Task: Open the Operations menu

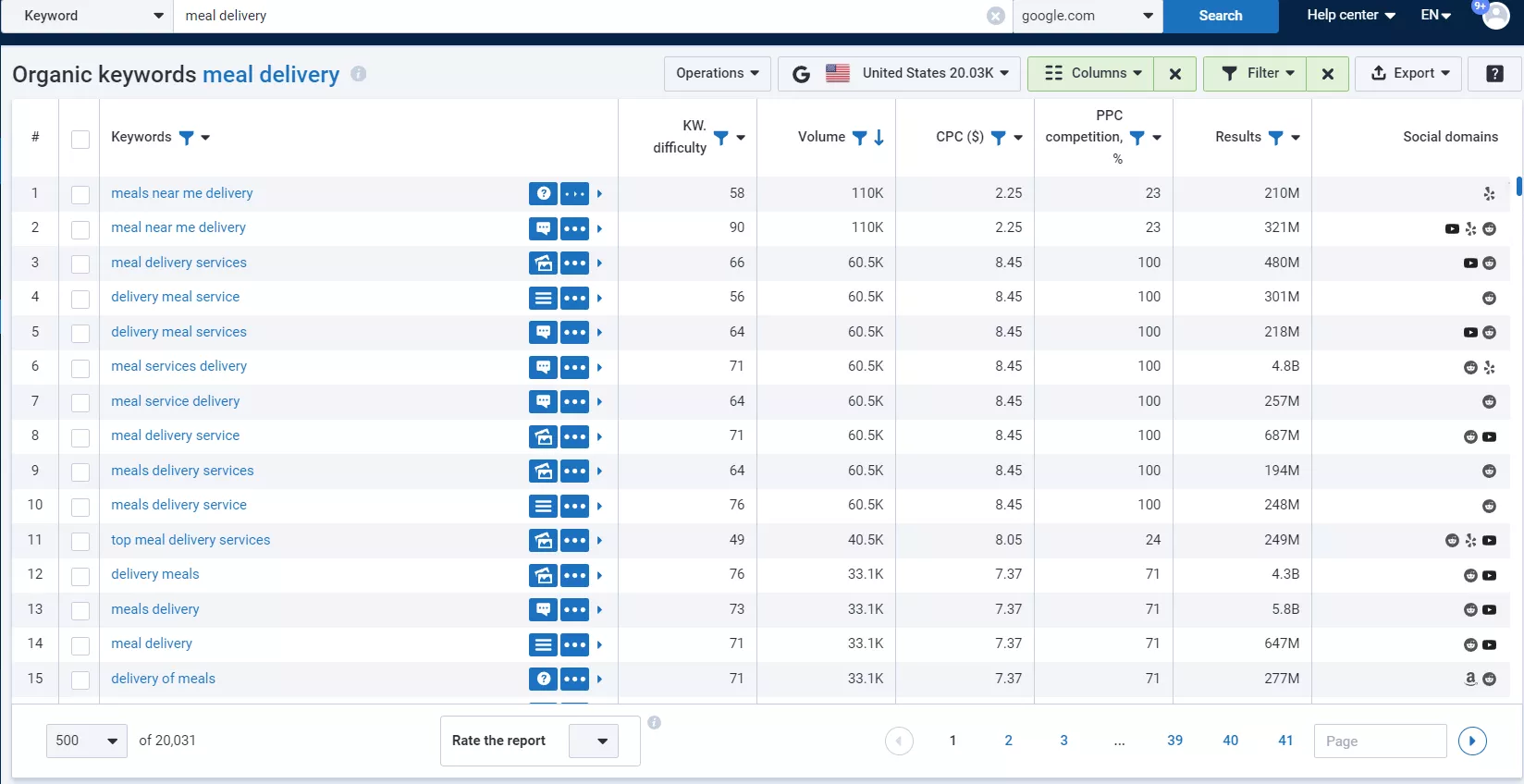Action: pos(718,74)
